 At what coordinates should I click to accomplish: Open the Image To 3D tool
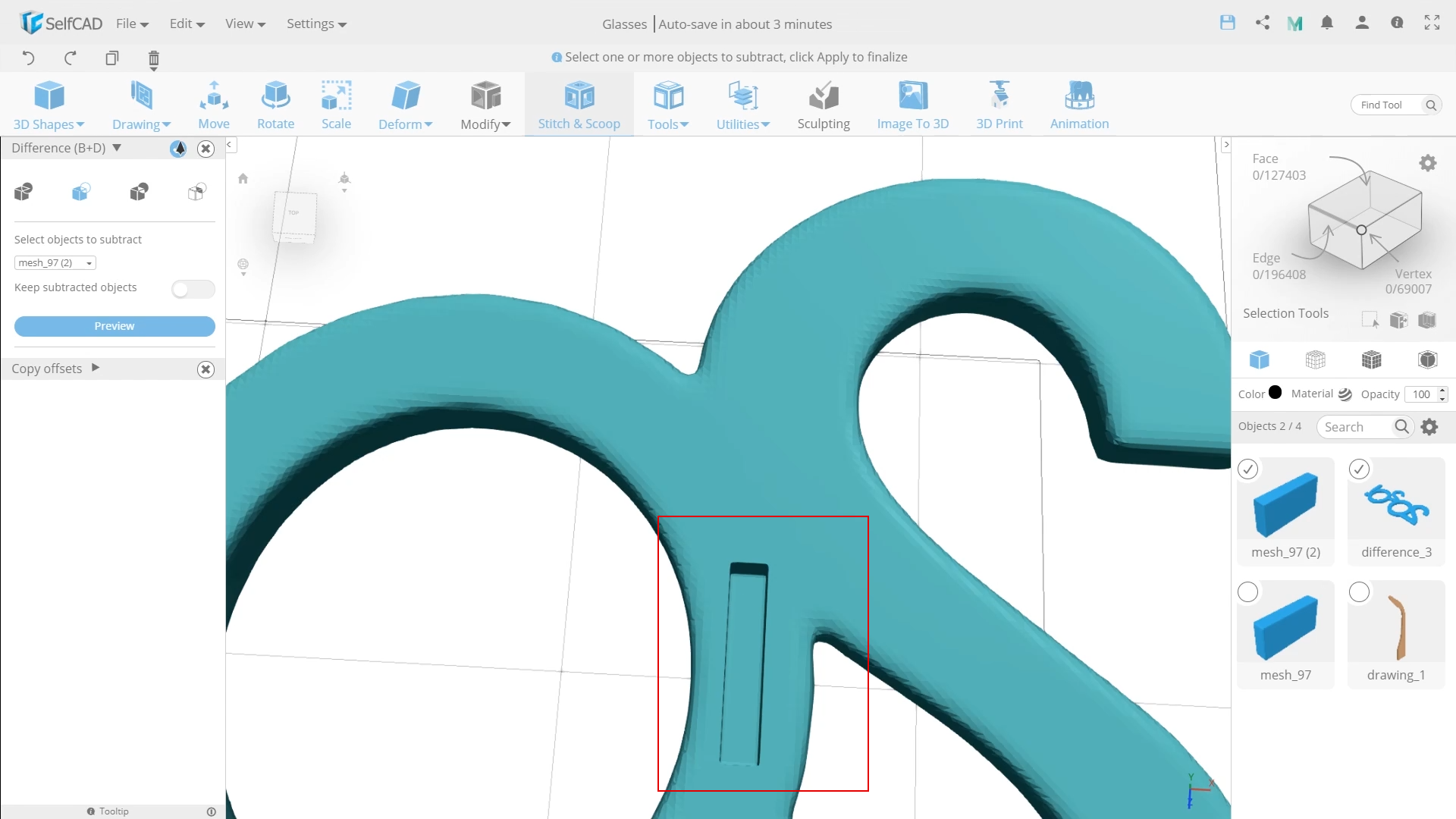[x=912, y=105]
